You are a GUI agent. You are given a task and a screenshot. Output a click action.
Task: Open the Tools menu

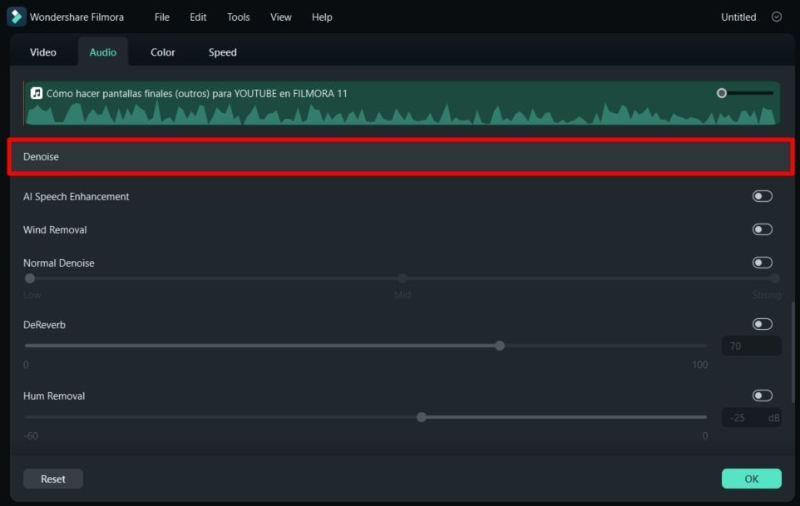(x=238, y=17)
